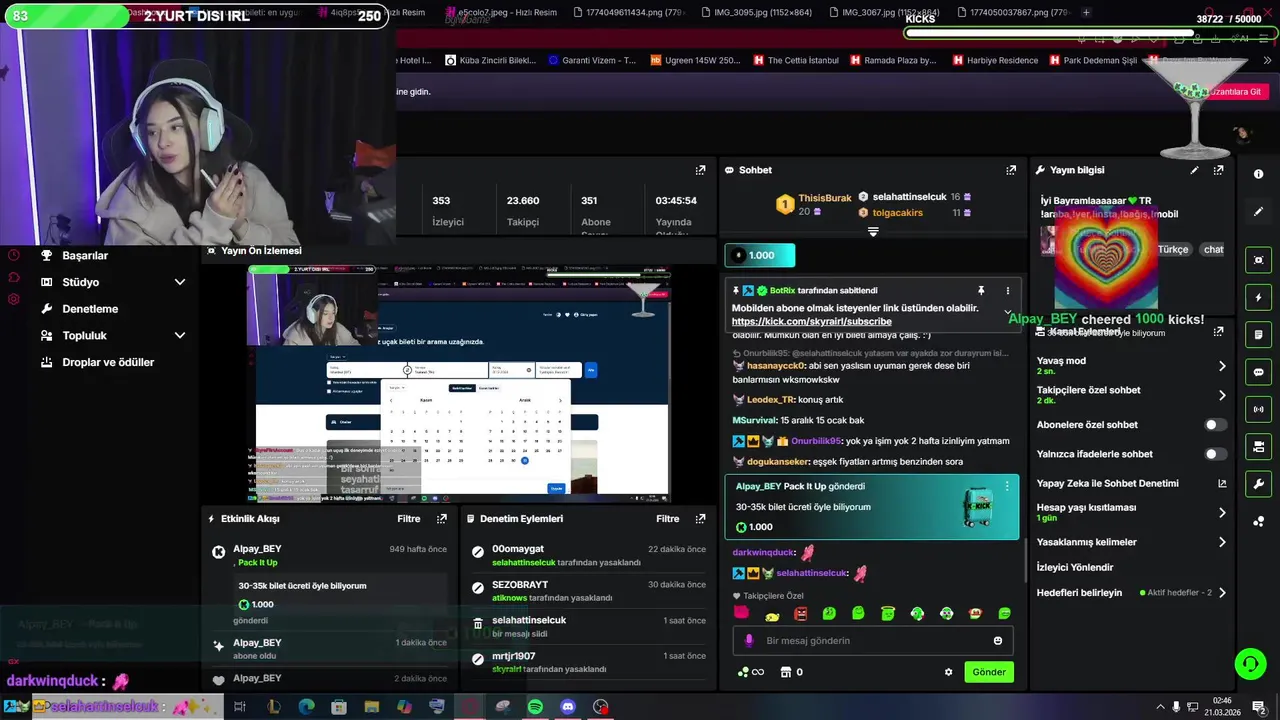
Task: Toggle Yalnızca ifadelerle sohbet switch
Action: pyautogui.click(x=1215, y=454)
